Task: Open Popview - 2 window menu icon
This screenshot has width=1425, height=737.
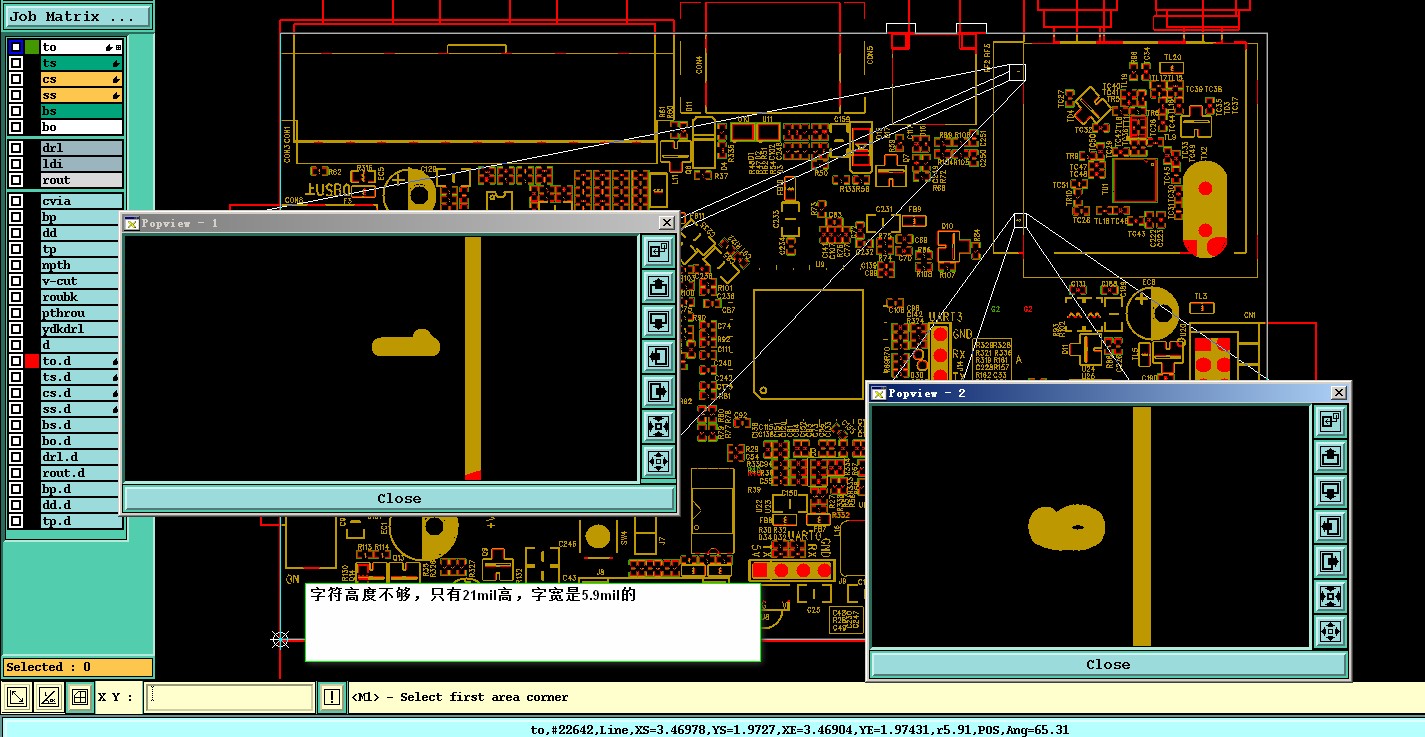Action: click(x=879, y=393)
